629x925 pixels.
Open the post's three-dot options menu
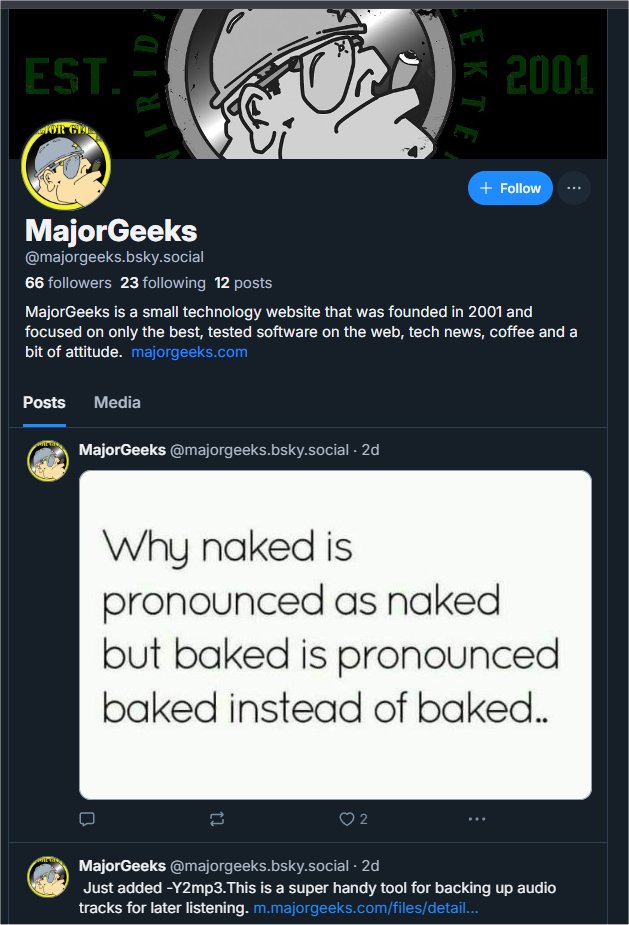tap(477, 819)
